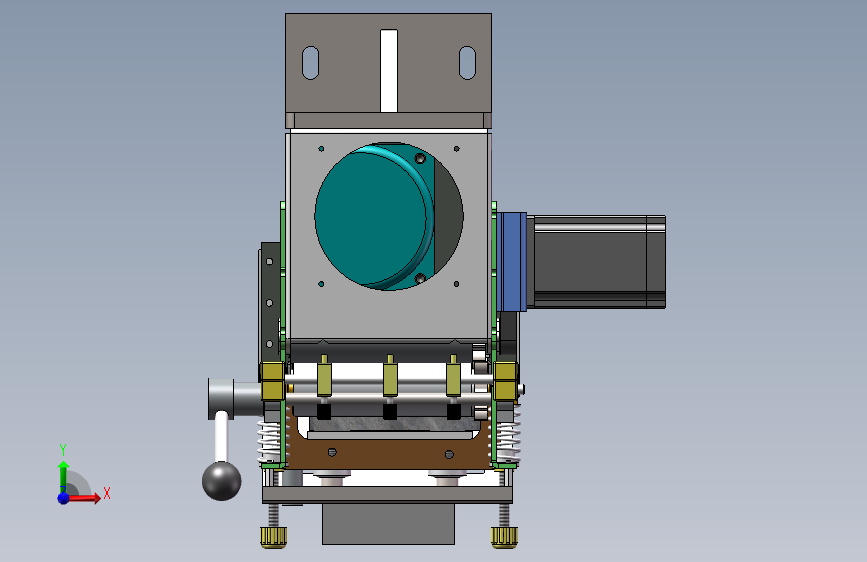Select the white lever shaft above the ball knob
This screenshot has width=867, height=562.
coord(221,437)
